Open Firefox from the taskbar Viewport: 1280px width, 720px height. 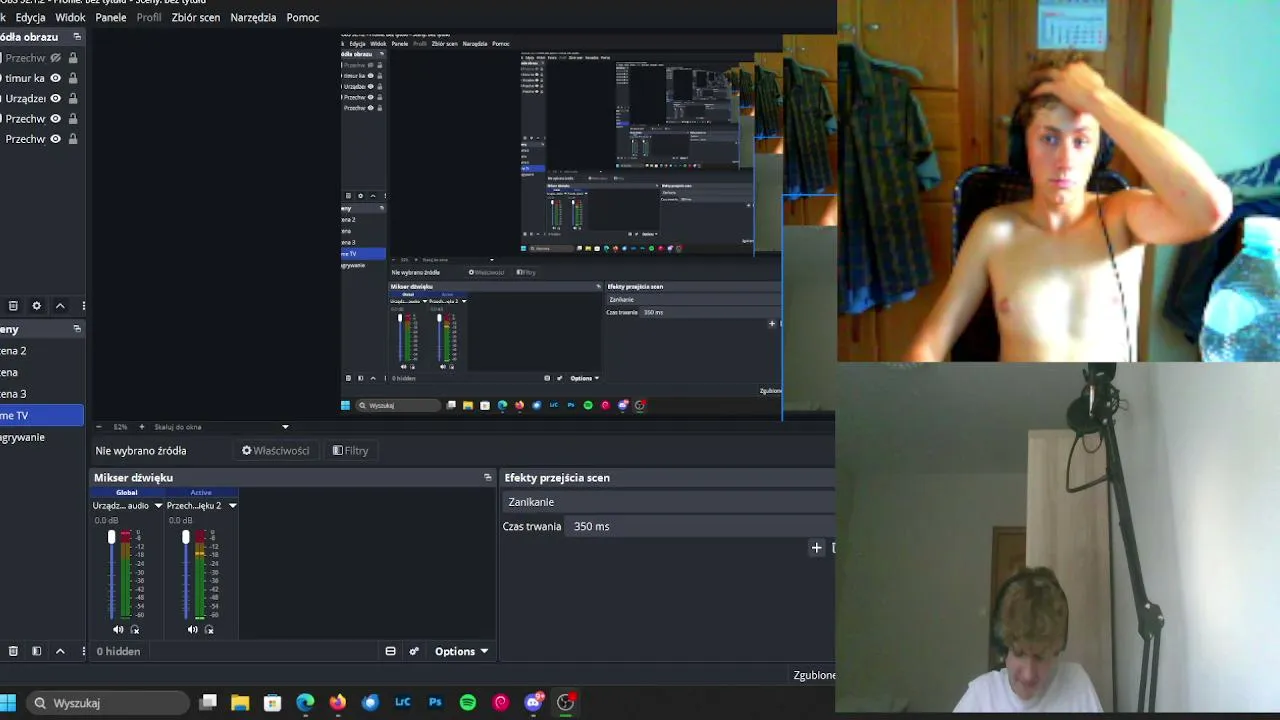click(338, 702)
